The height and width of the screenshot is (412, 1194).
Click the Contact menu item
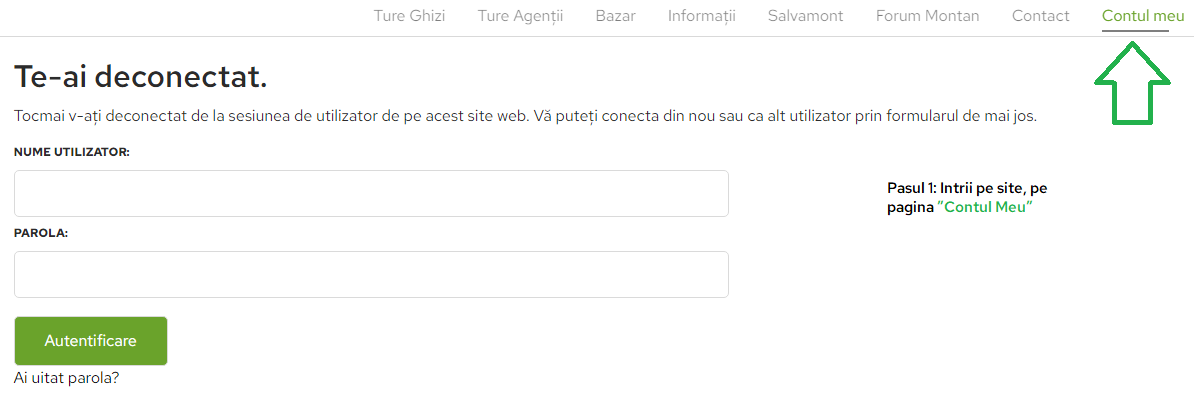point(1040,16)
